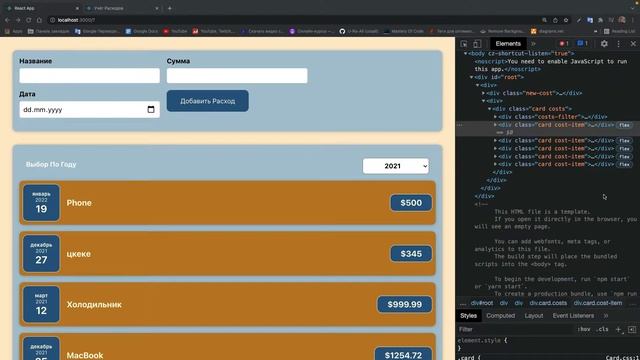The width and height of the screenshot is (640, 360).
Task: Switch to the React App browser tab
Action: pos(42,8)
